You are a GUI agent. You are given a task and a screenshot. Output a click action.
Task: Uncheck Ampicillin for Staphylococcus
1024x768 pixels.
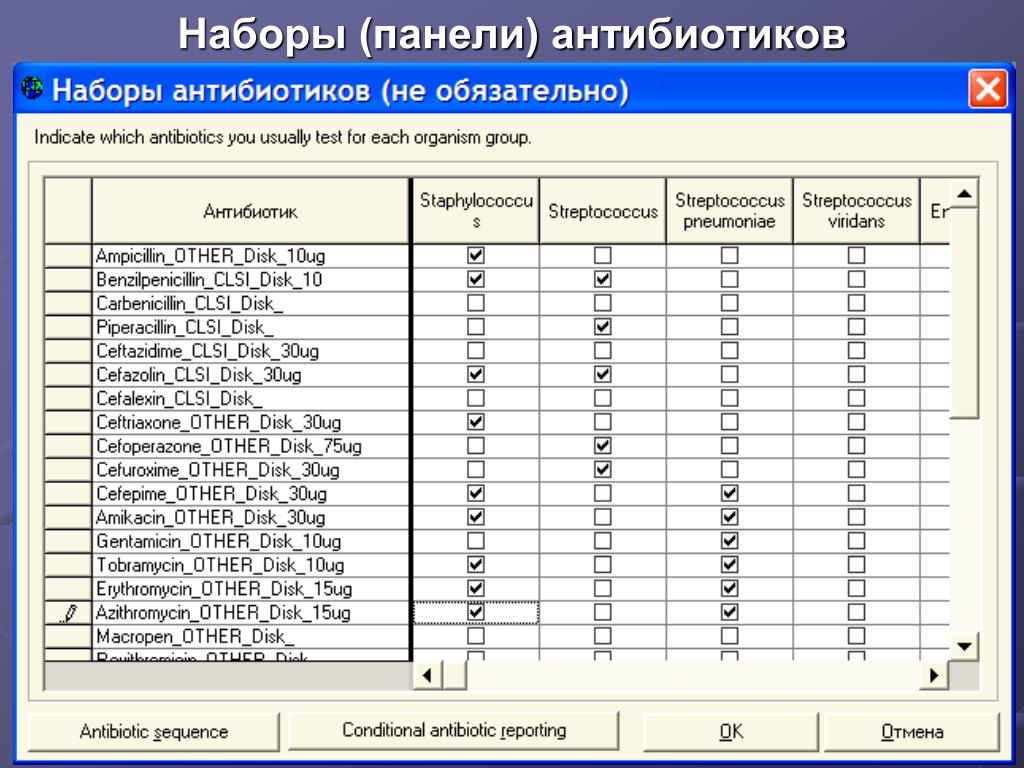[476, 255]
